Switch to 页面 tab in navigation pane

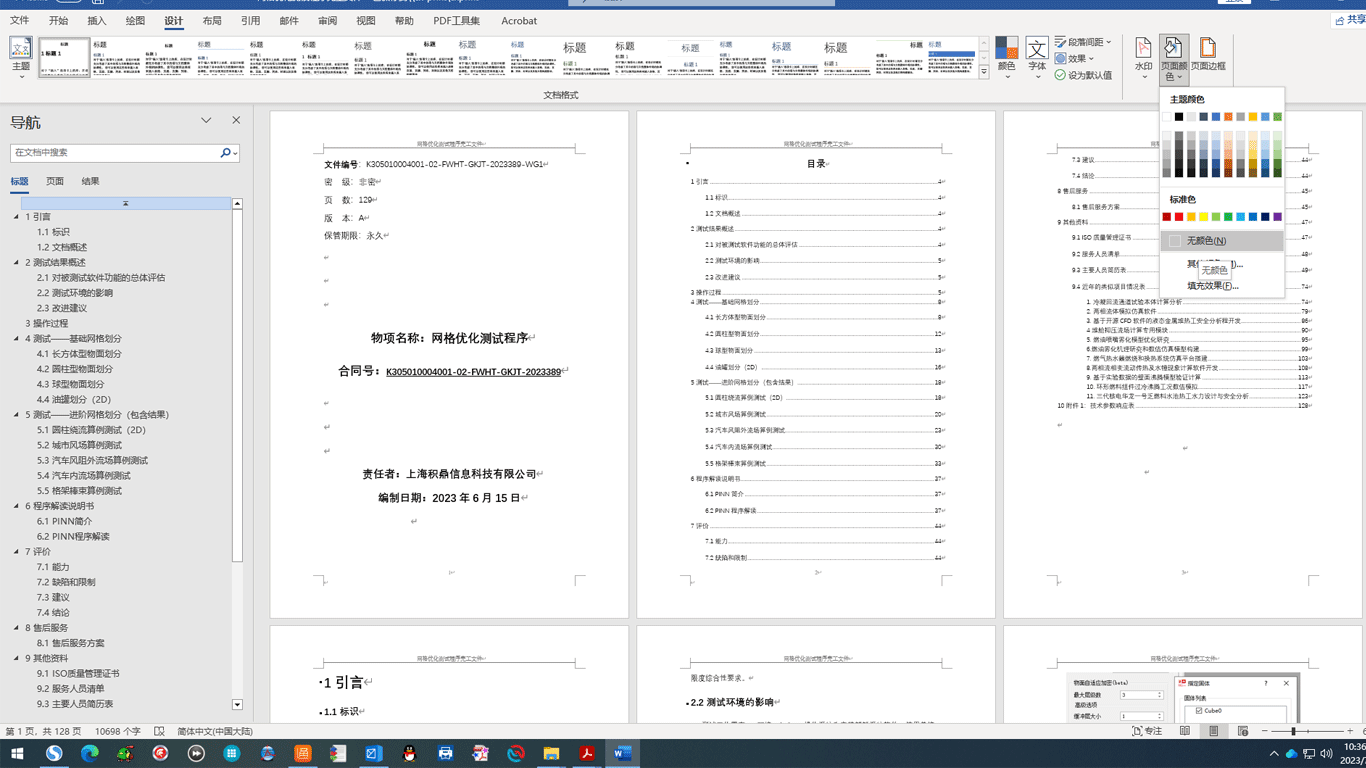click(x=55, y=181)
